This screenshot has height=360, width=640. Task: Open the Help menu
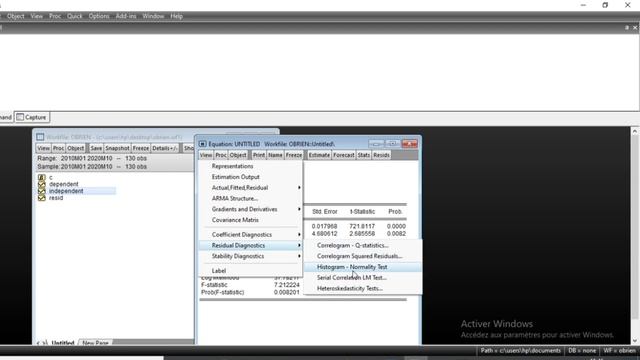(176, 16)
